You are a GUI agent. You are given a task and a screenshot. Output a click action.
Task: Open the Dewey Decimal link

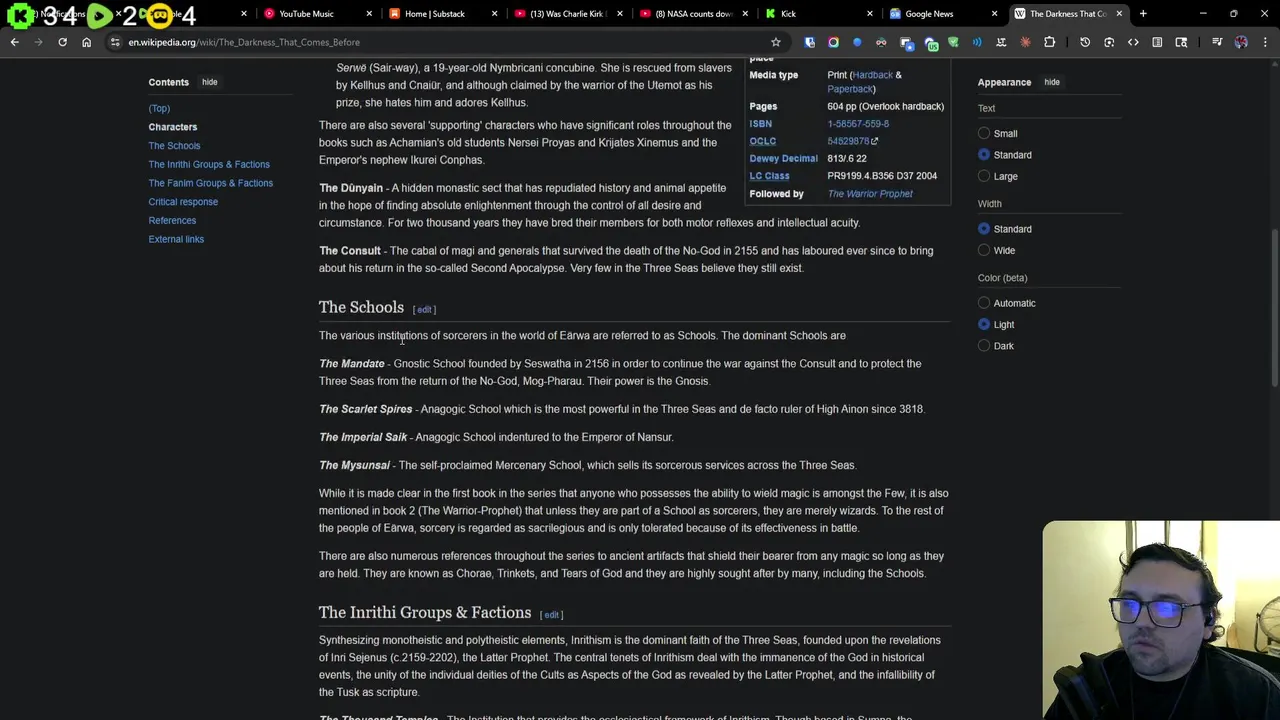(x=783, y=159)
